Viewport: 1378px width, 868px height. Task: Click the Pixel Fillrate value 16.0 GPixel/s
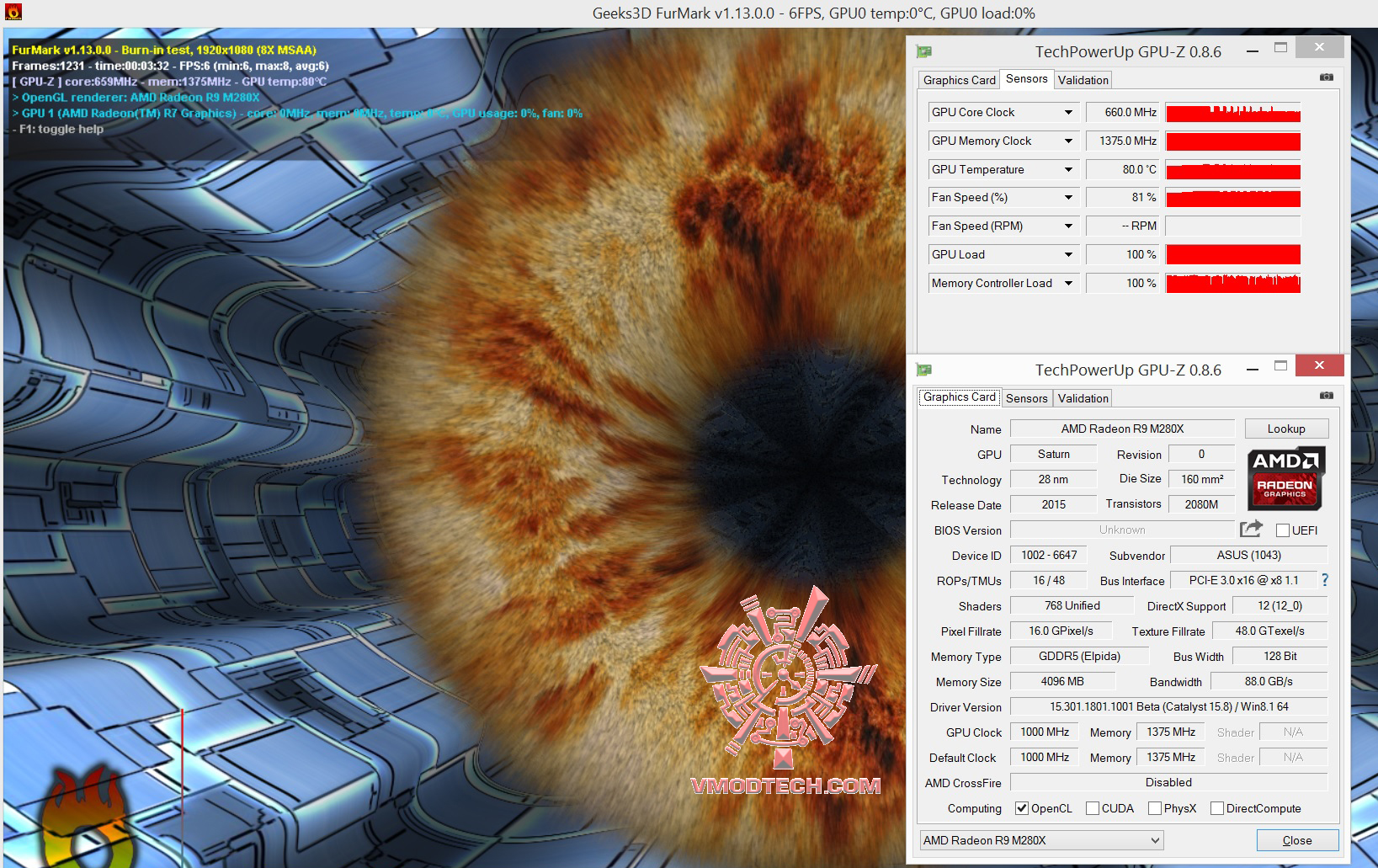tap(1061, 631)
